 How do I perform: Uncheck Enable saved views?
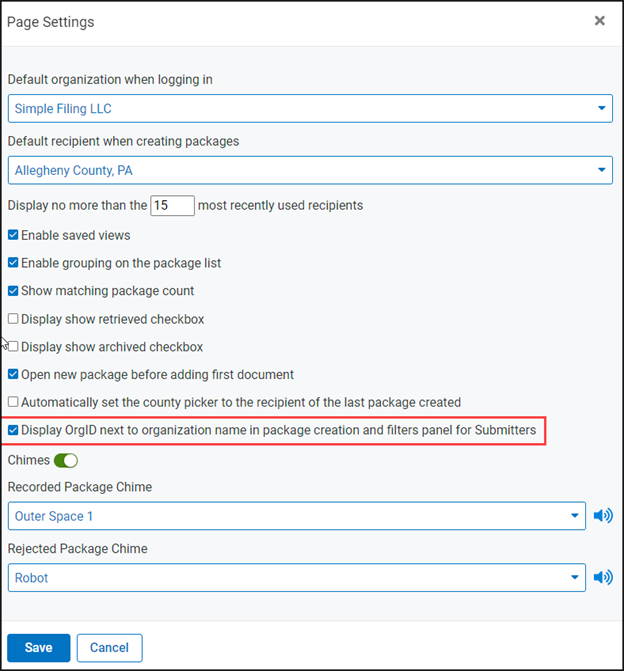[x=13, y=235]
